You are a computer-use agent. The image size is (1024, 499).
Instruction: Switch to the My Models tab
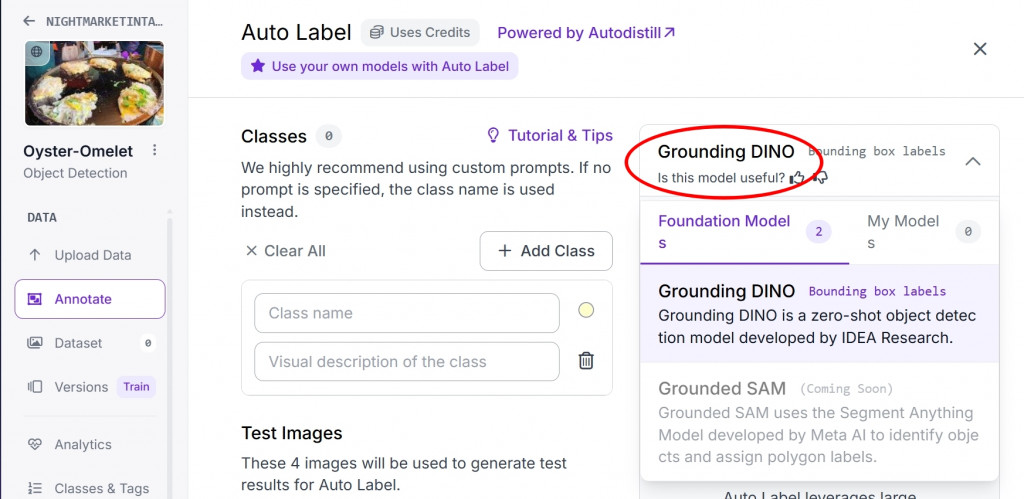(x=903, y=232)
